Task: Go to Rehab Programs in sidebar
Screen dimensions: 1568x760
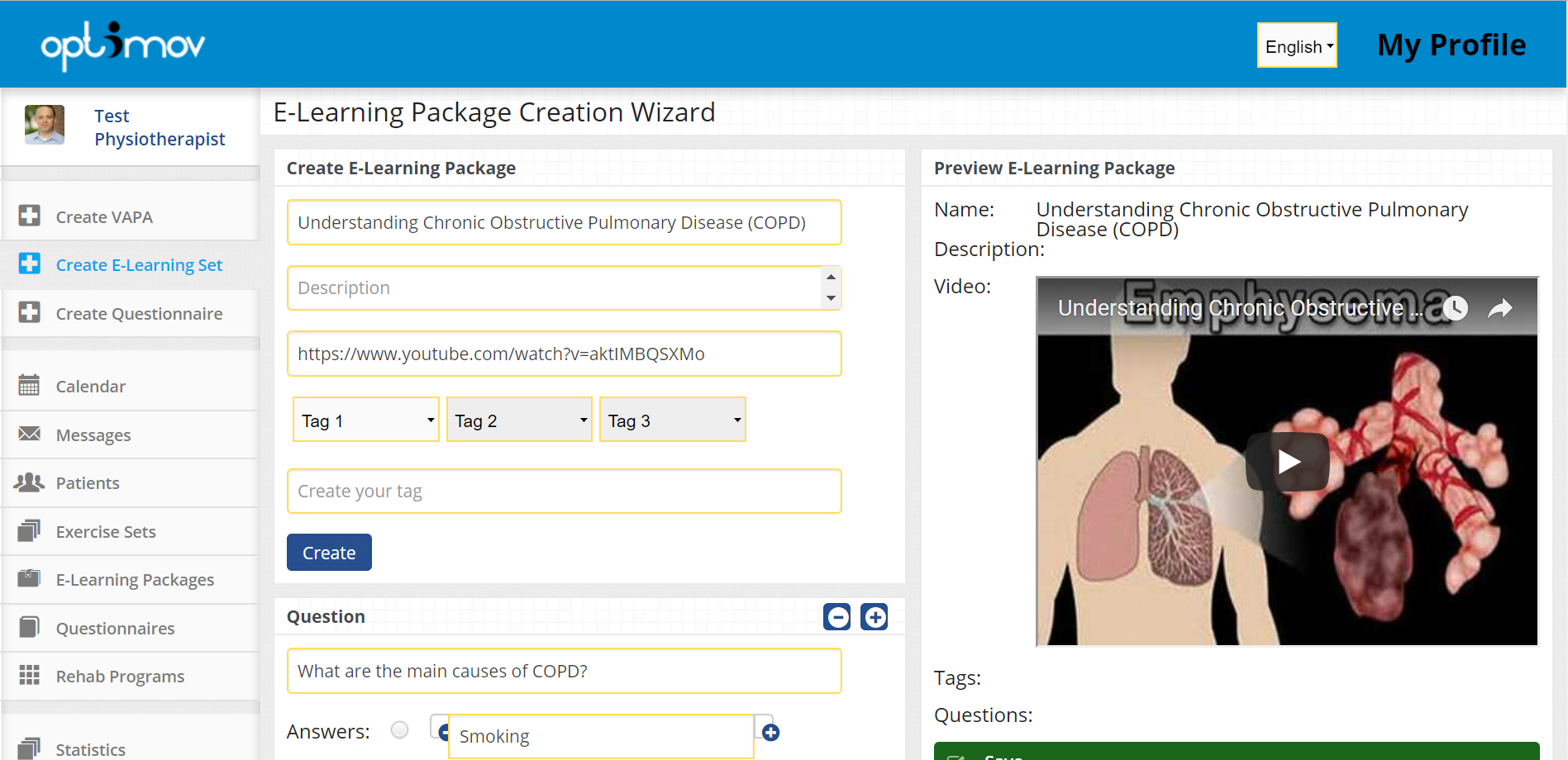Action: coord(131,677)
